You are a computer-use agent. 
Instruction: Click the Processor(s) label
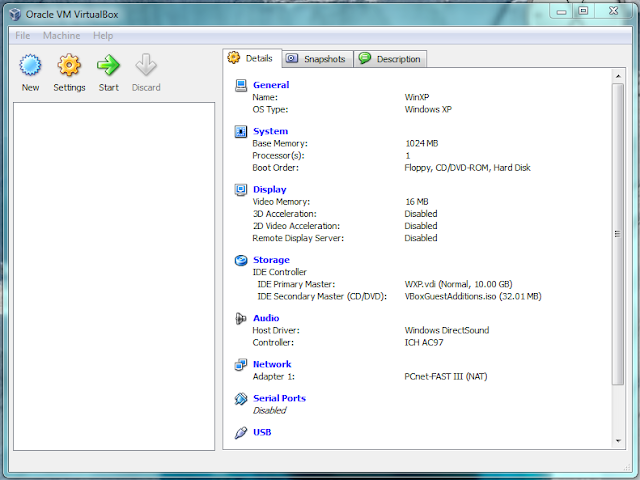click(x=278, y=156)
